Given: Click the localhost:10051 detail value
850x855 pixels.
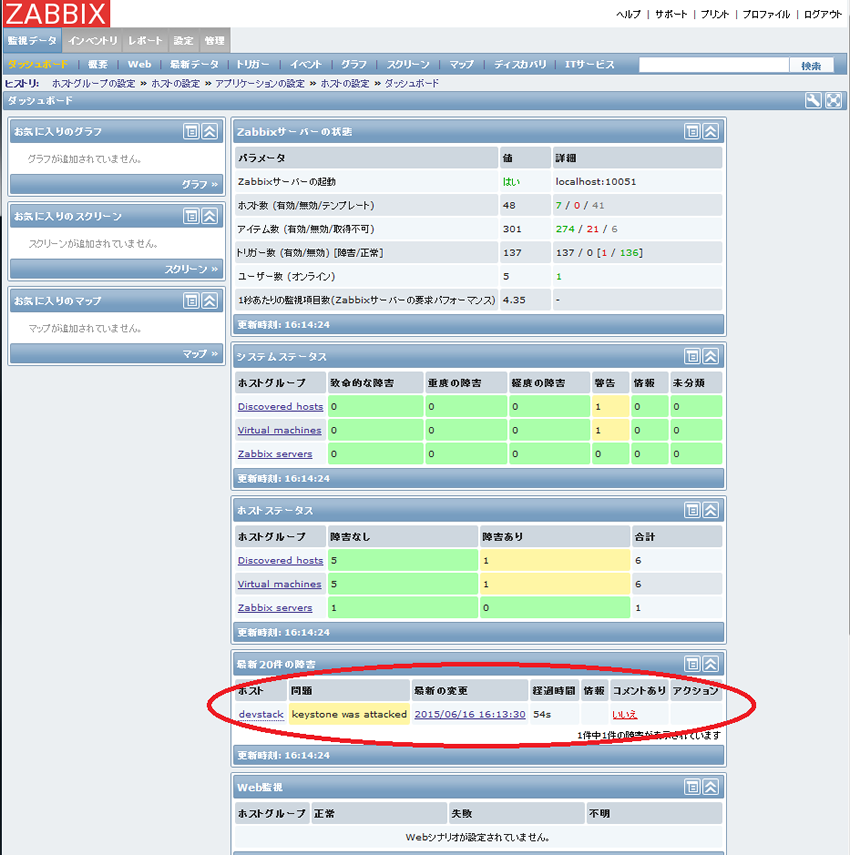Looking at the screenshot, I should click(x=595, y=182).
